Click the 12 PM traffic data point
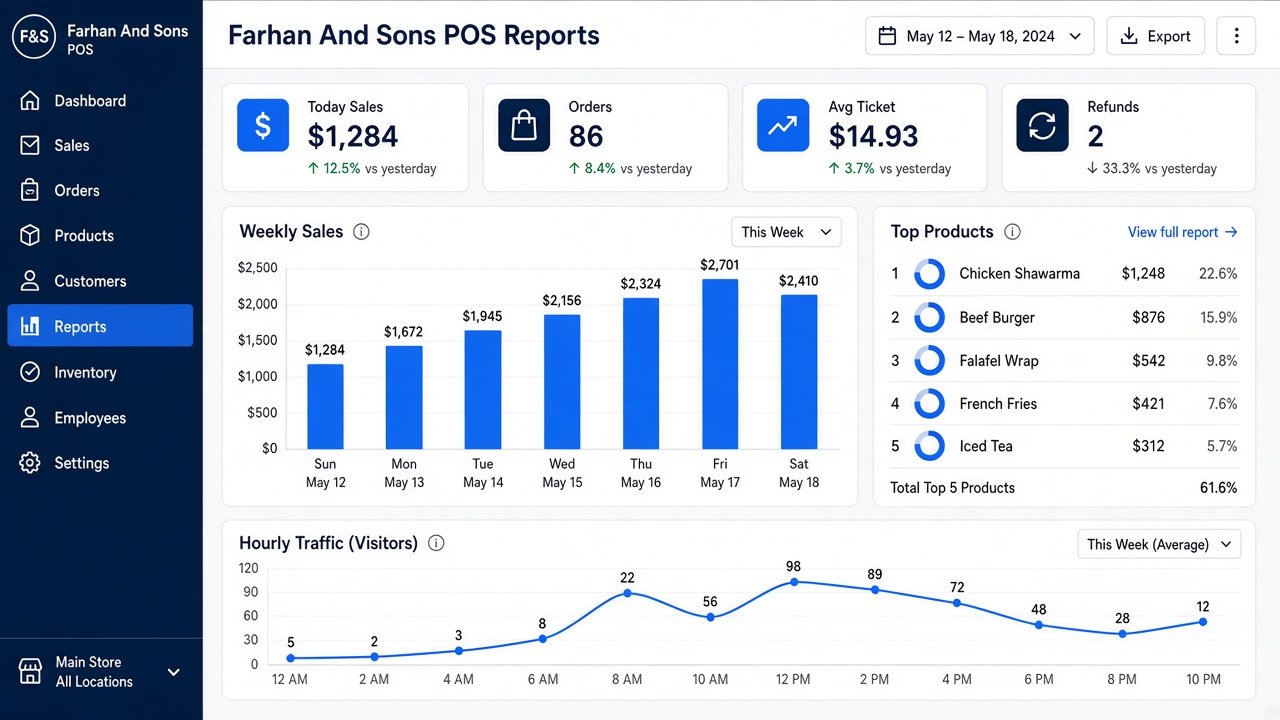The width and height of the screenshot is (1280, 720). point(794,581)
